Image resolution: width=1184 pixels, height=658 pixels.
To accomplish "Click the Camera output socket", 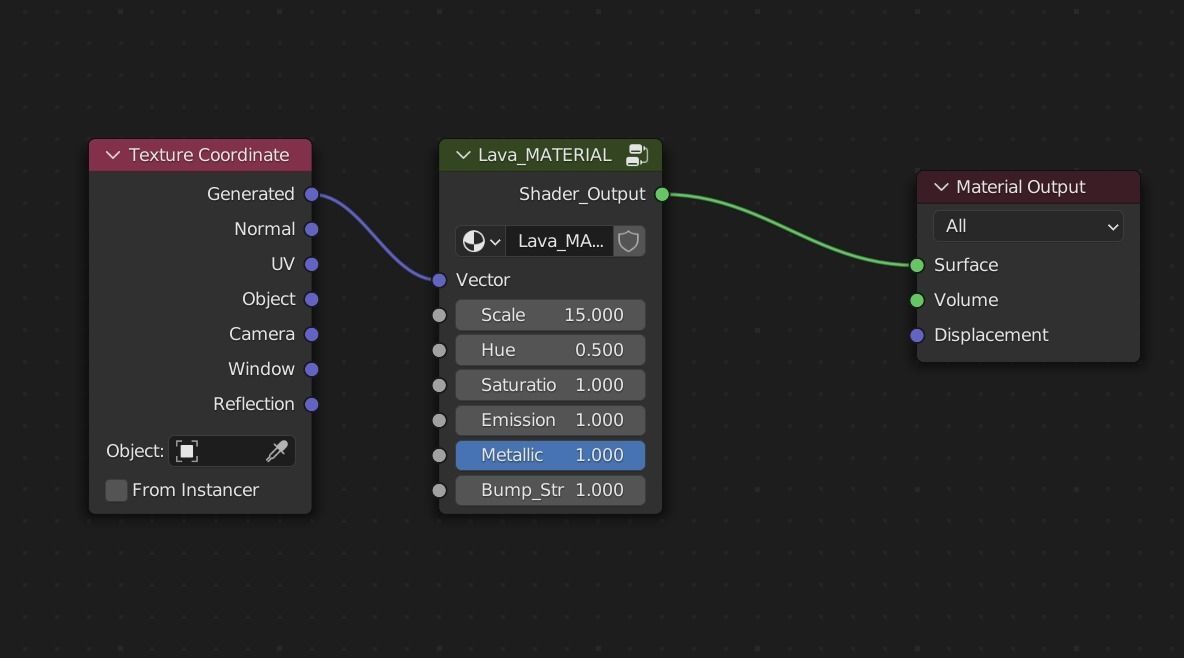I will coord(311,334).
